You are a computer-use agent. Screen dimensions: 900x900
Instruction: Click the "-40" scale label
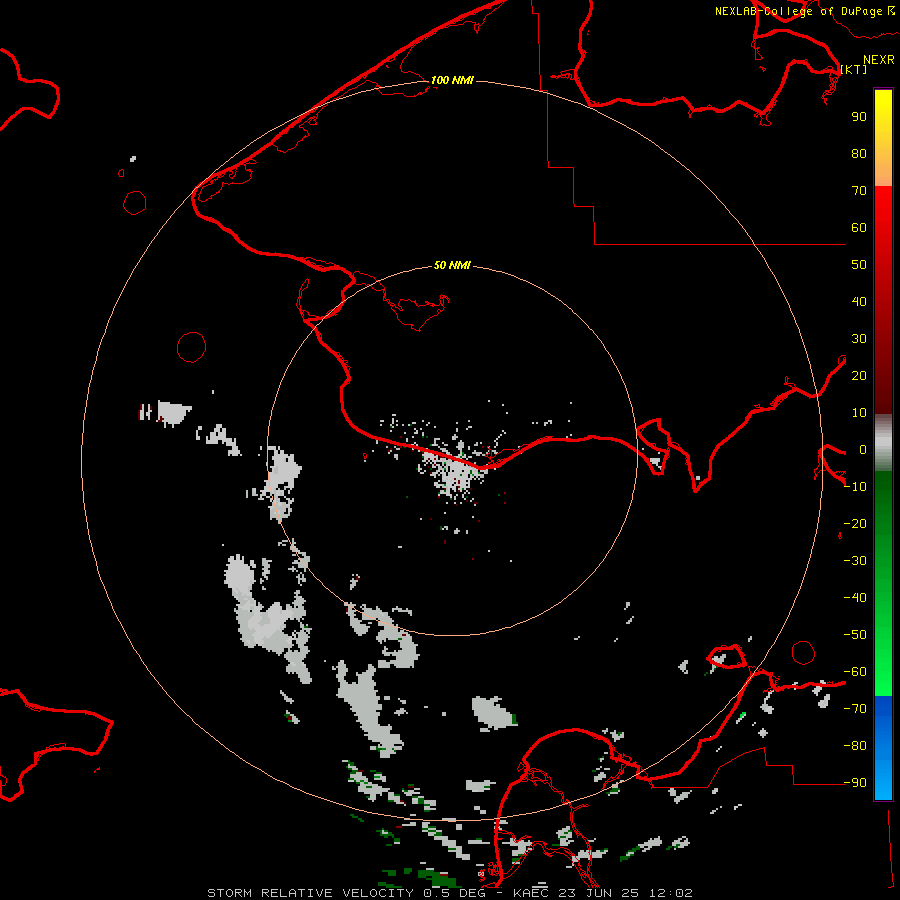(855, 598)
